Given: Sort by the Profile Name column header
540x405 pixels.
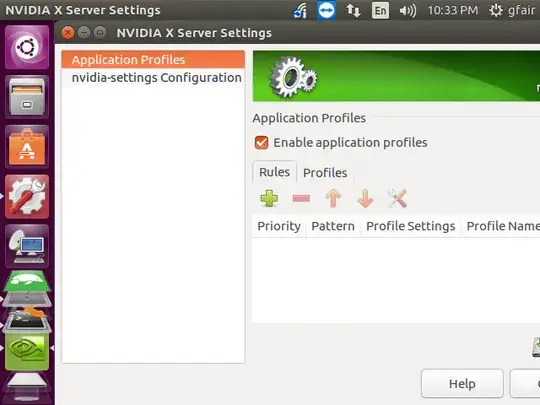Looking at the screenshot, I should point(502,226).
